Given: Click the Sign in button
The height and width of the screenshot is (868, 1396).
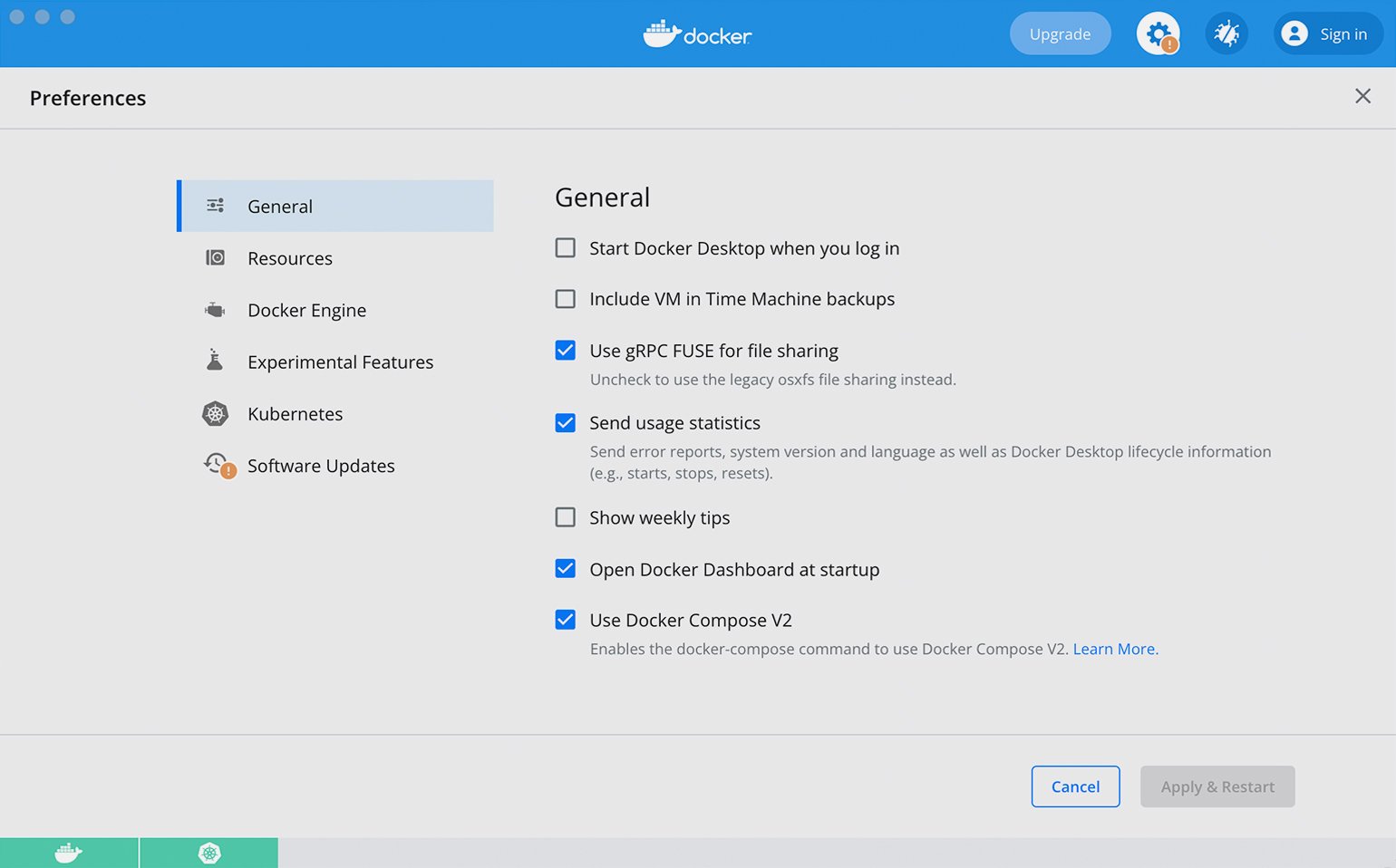Looking at the screenshot, I should [1328, 34].
